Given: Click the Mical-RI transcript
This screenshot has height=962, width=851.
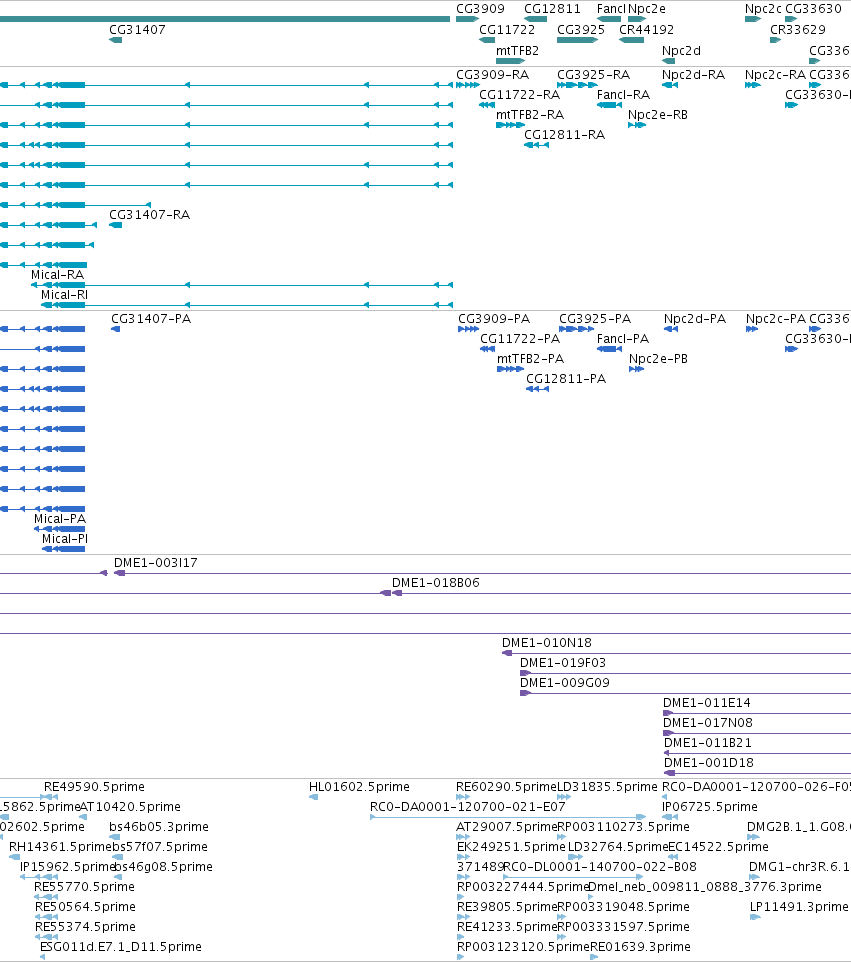Looking at the screenshot, I should click(x=247, y=305).
